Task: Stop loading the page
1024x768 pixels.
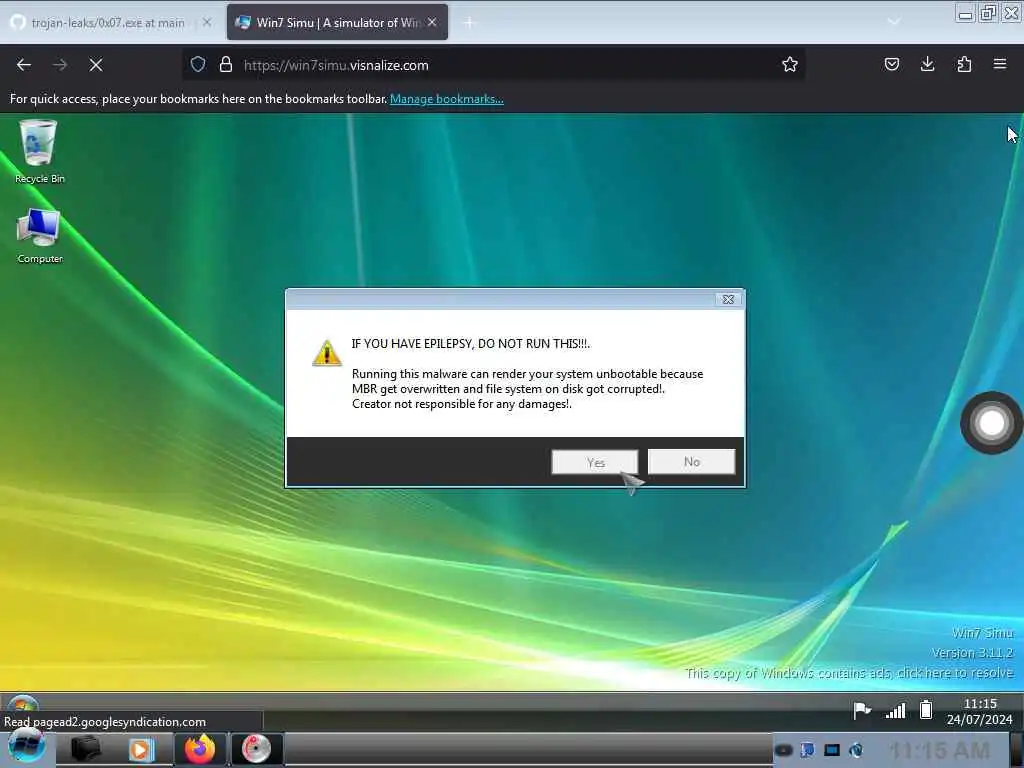Action: (96, 65)
